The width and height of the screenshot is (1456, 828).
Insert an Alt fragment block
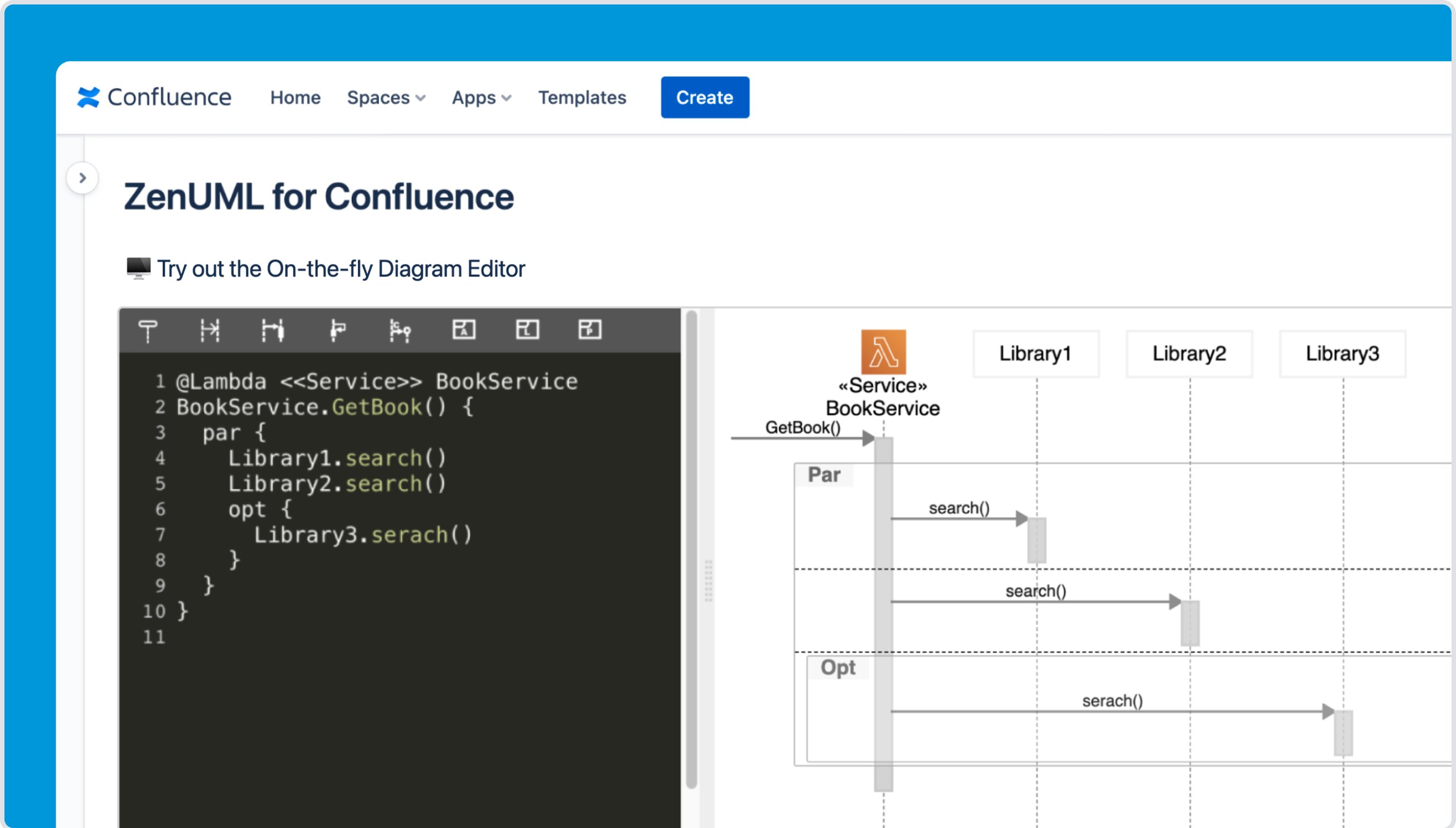click(x=464, y=329)
